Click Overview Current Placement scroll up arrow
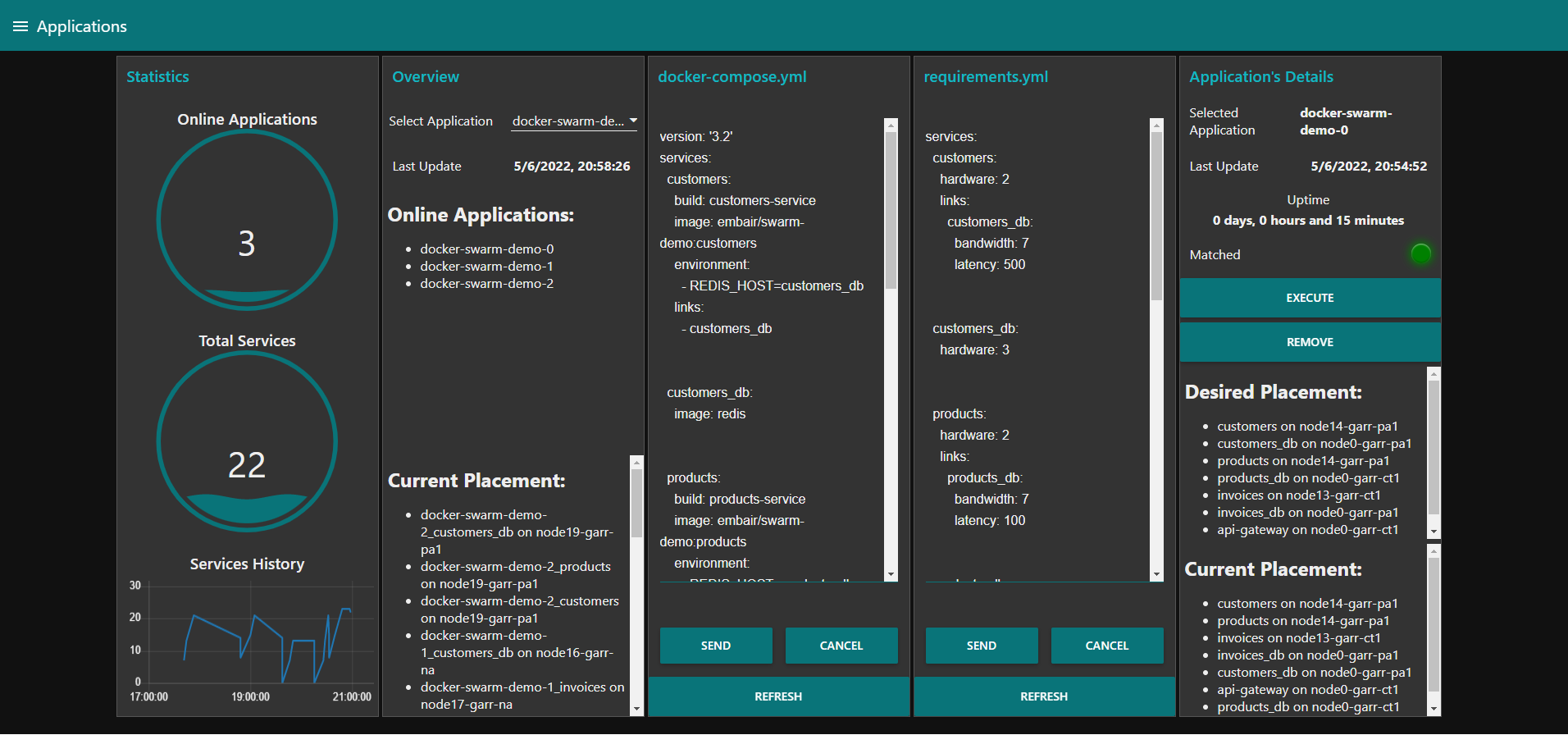Image resolution: width=1568 pixels, height=735 pixels. 636,463
